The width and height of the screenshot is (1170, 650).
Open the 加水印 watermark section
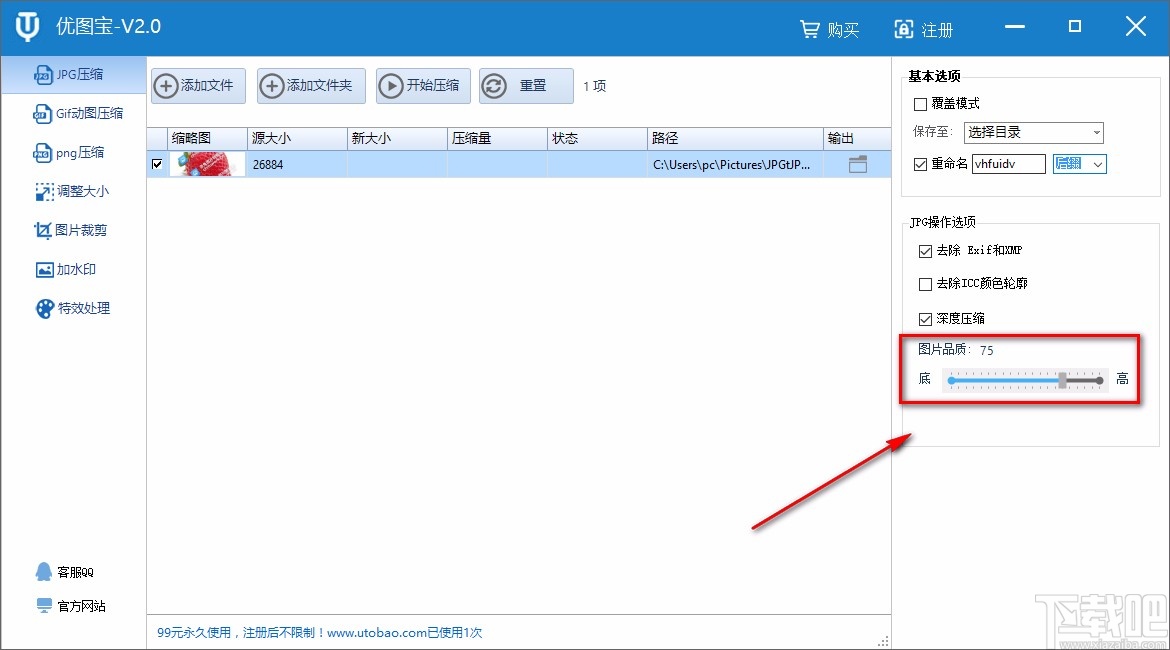point(66,269)
